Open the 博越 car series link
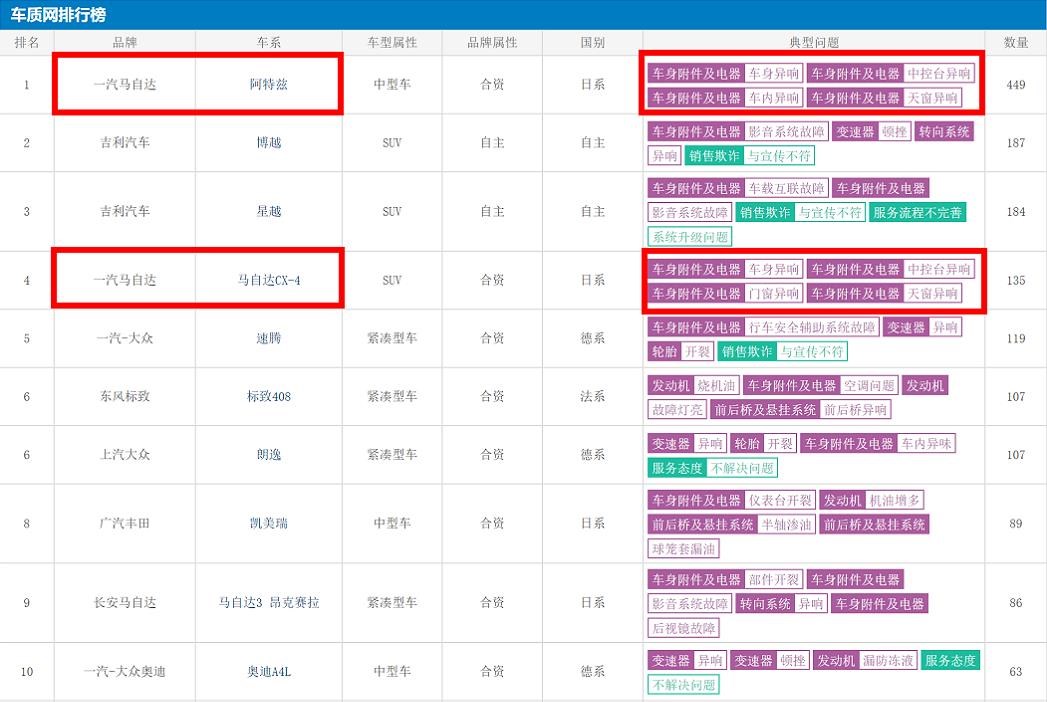The height and width of the screenshot is (702, 1047). [x=268, y=142]
